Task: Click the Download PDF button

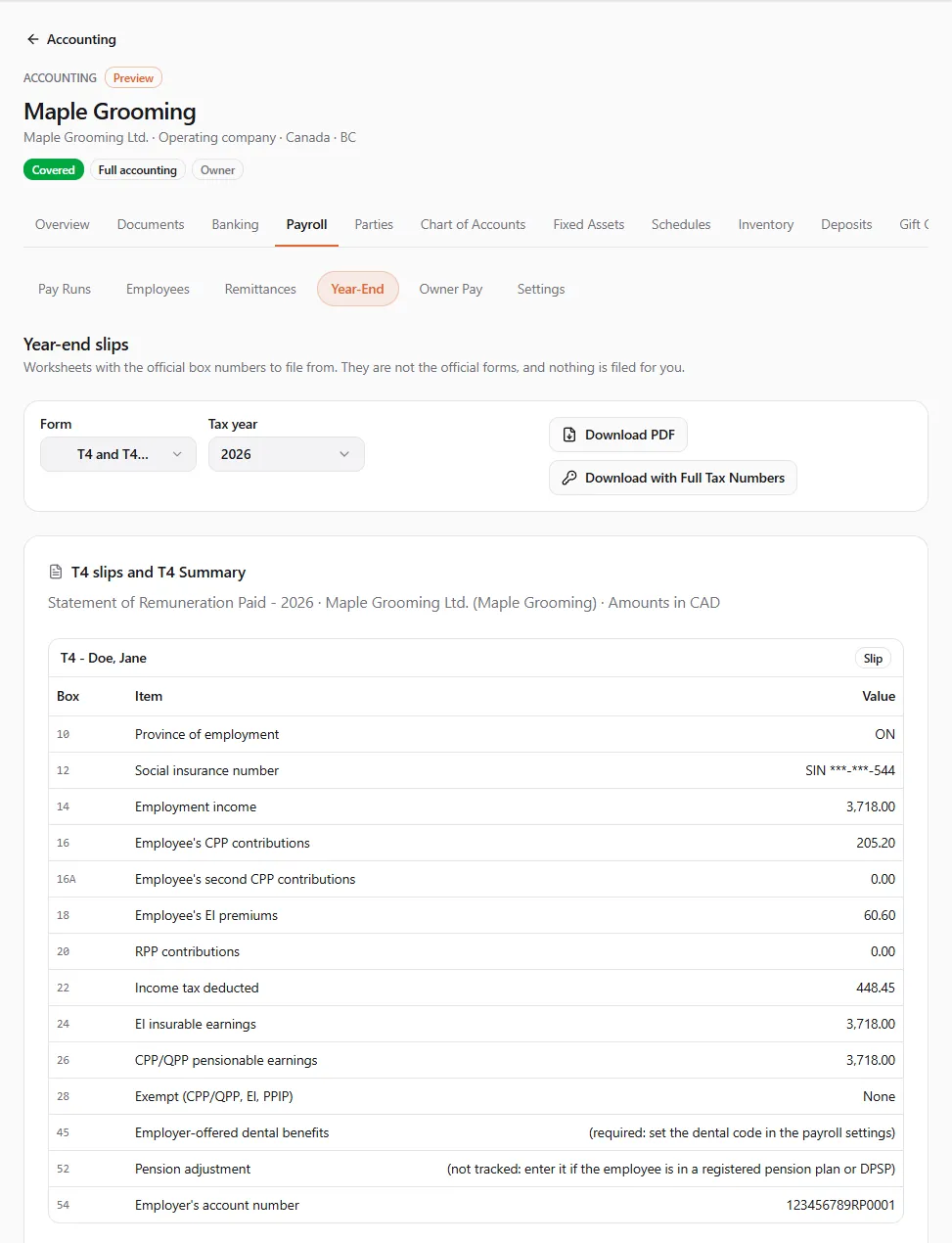Action: (x=618, y=435)
